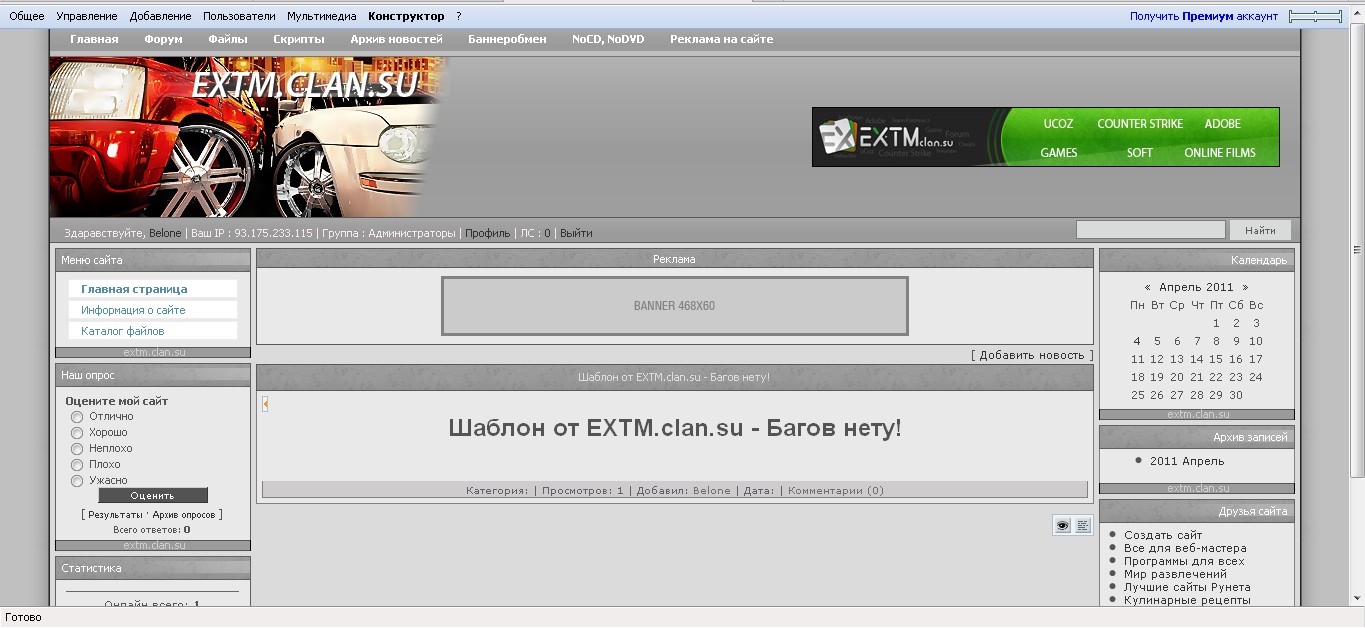This screenshot has height=628, width=1365.
Task: Open the 'Мир развлечений' link
Action: [1175, 574]
